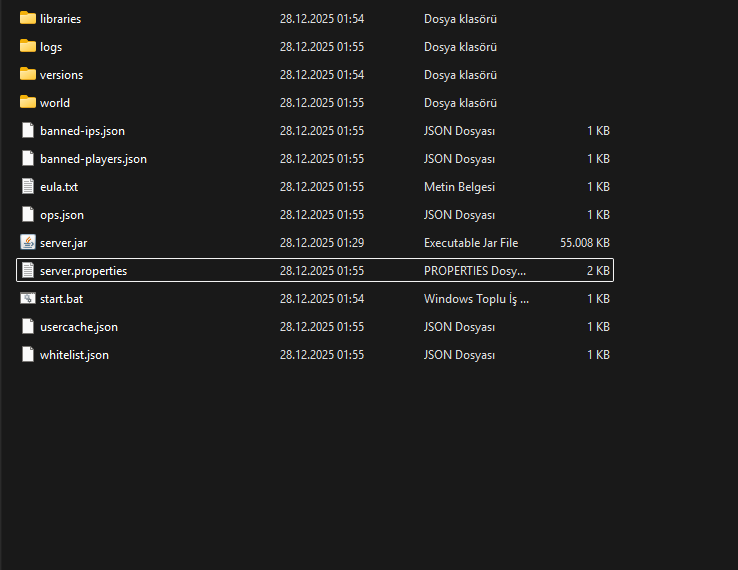This screenshot has height=570, width=738.
Task: Select the file name whitelist.json
Action: coord(74,355)
